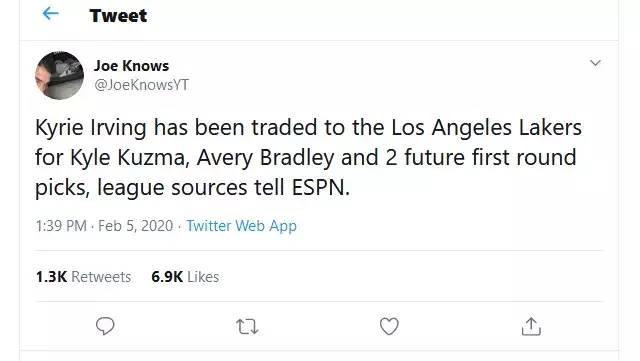The width and height of the screenshot is (640, 361).
Task: Click the Joe Knows display name
Action: [x=131, y=65]
